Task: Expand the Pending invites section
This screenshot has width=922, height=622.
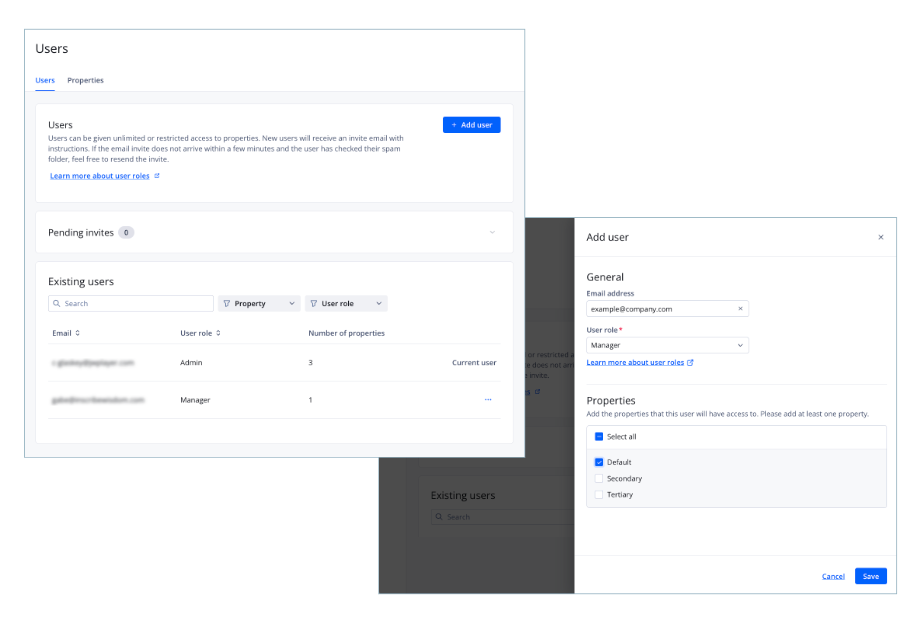Action: [491, 232]
